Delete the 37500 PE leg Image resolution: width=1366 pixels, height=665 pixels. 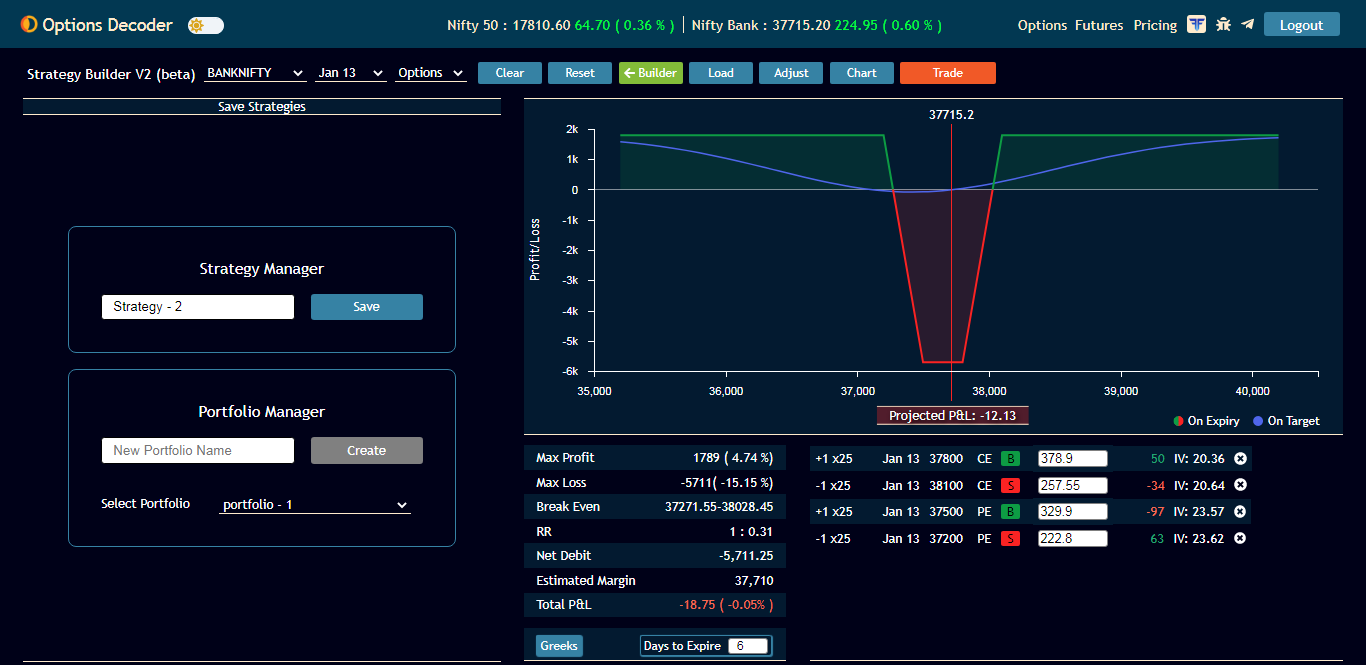pyautogui.click(x=1240, y=512)
